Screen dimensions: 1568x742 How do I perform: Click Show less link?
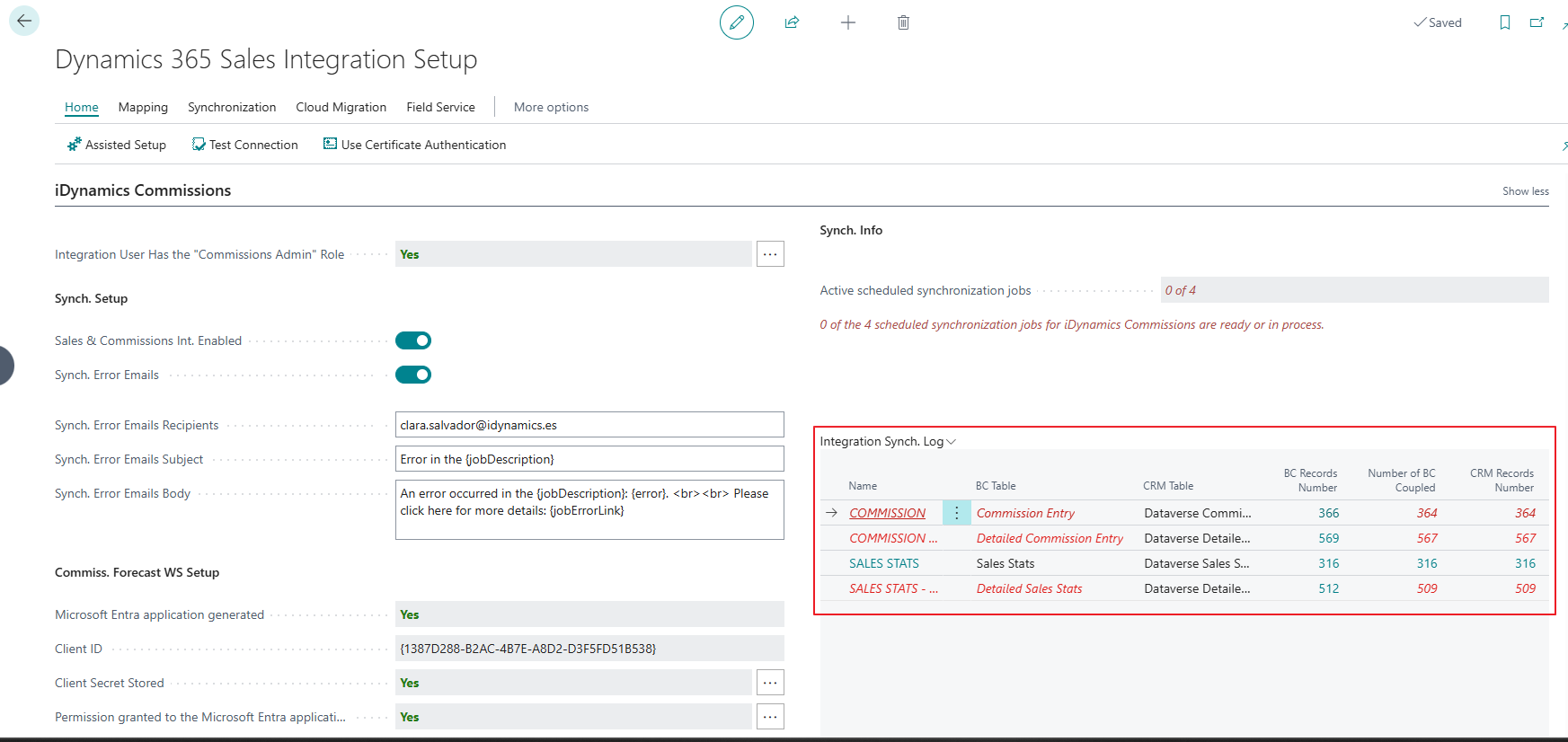(1526, 191)
